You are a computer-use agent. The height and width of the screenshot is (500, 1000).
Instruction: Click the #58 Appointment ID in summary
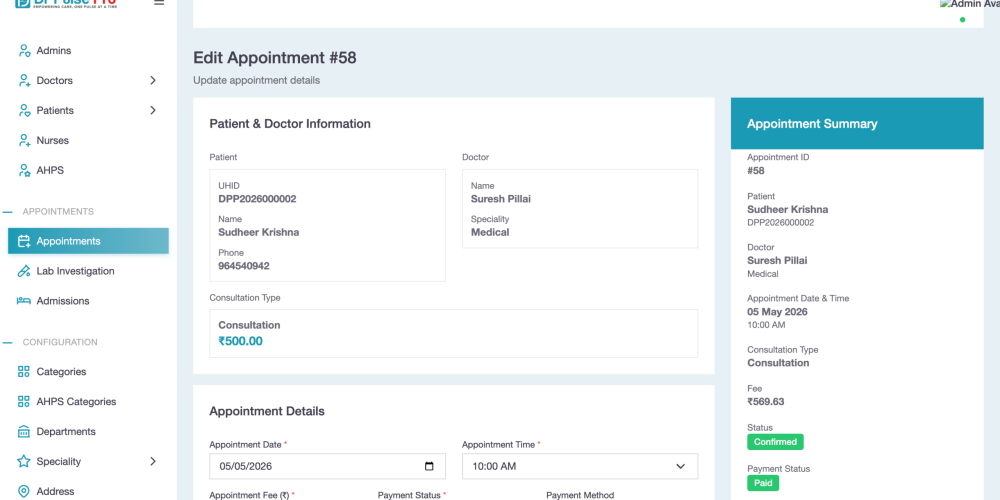756,171
